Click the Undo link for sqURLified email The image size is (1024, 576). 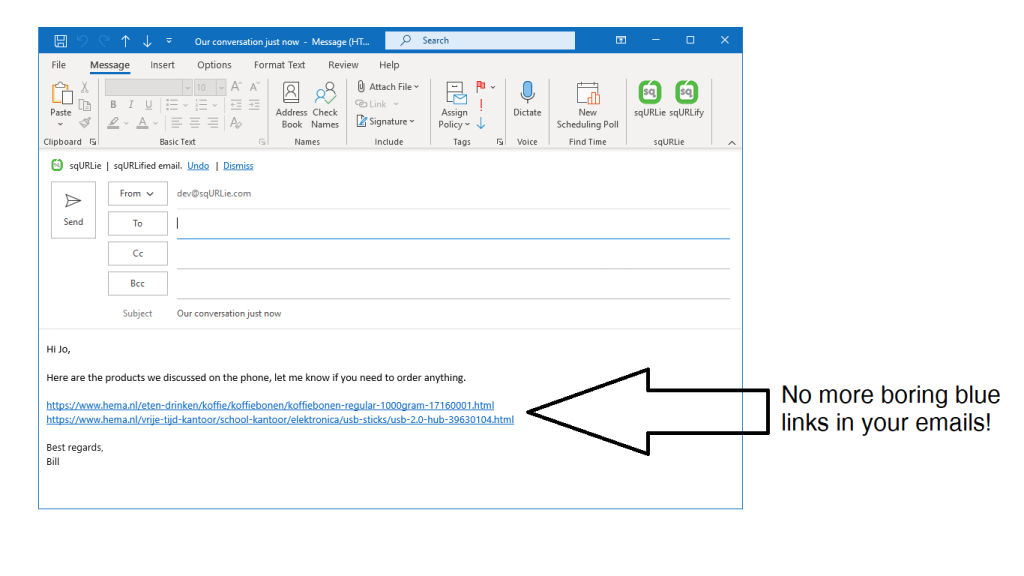197,165
